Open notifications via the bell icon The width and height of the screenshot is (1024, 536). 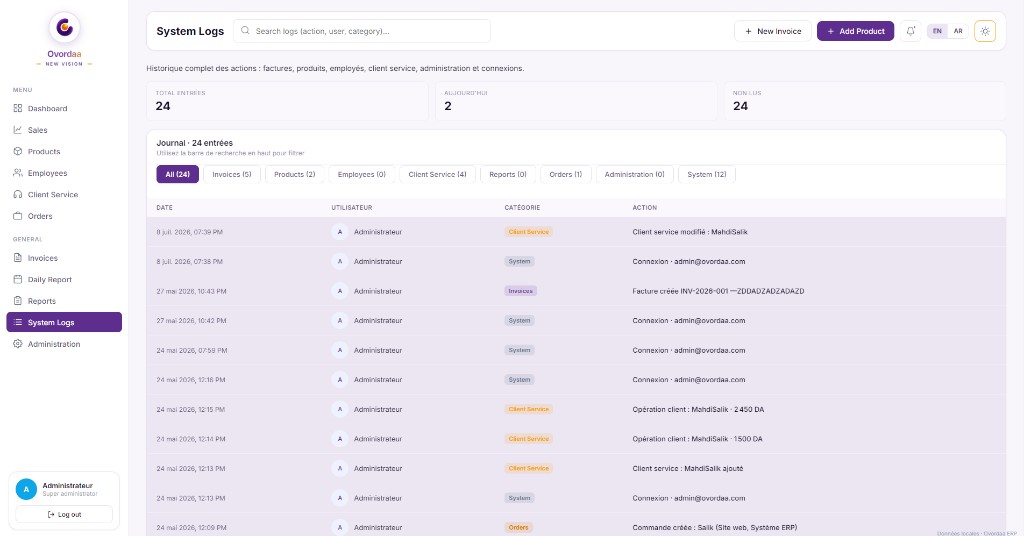pos(910,31)
